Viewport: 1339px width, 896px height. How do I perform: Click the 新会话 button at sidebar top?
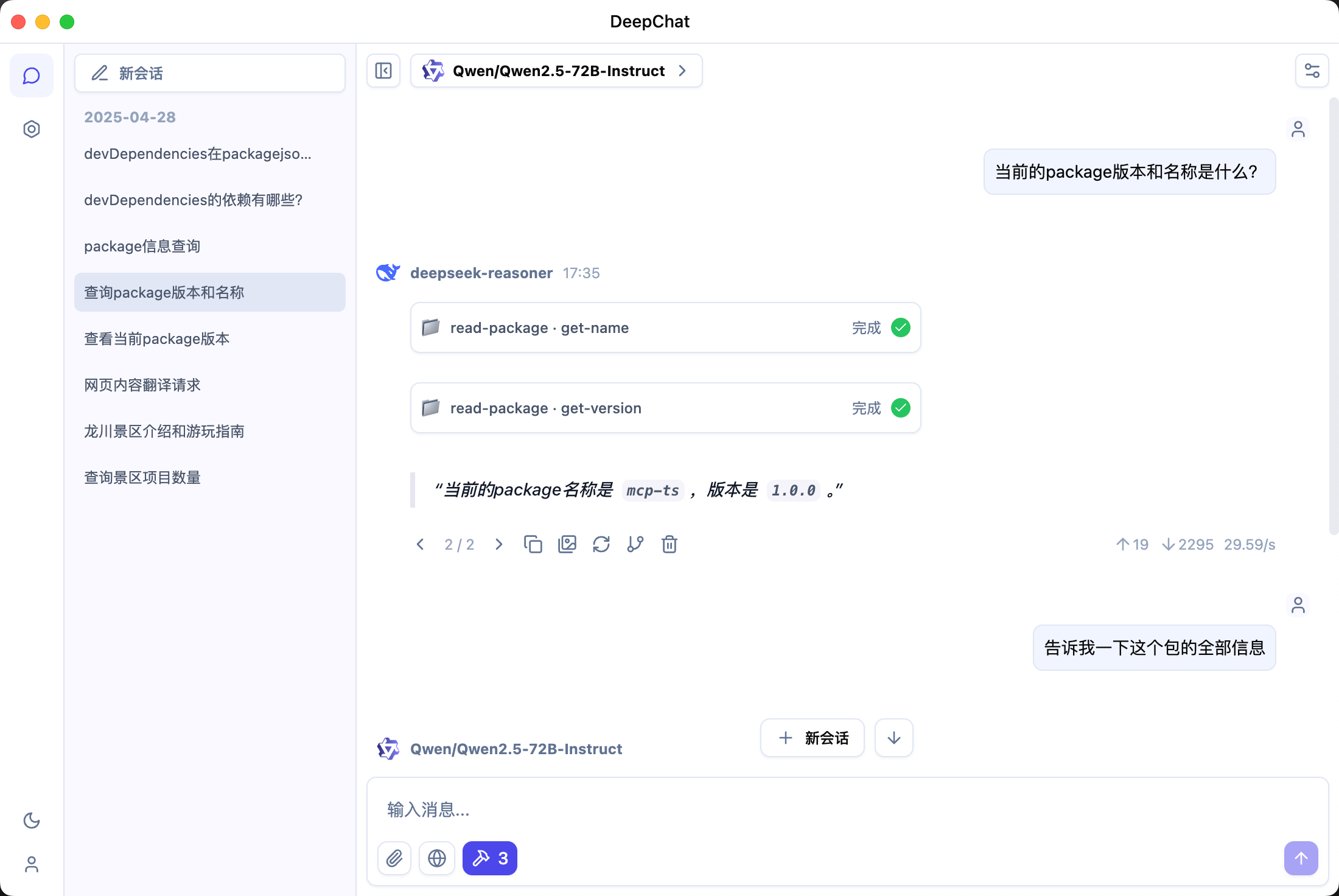[210, 74]
